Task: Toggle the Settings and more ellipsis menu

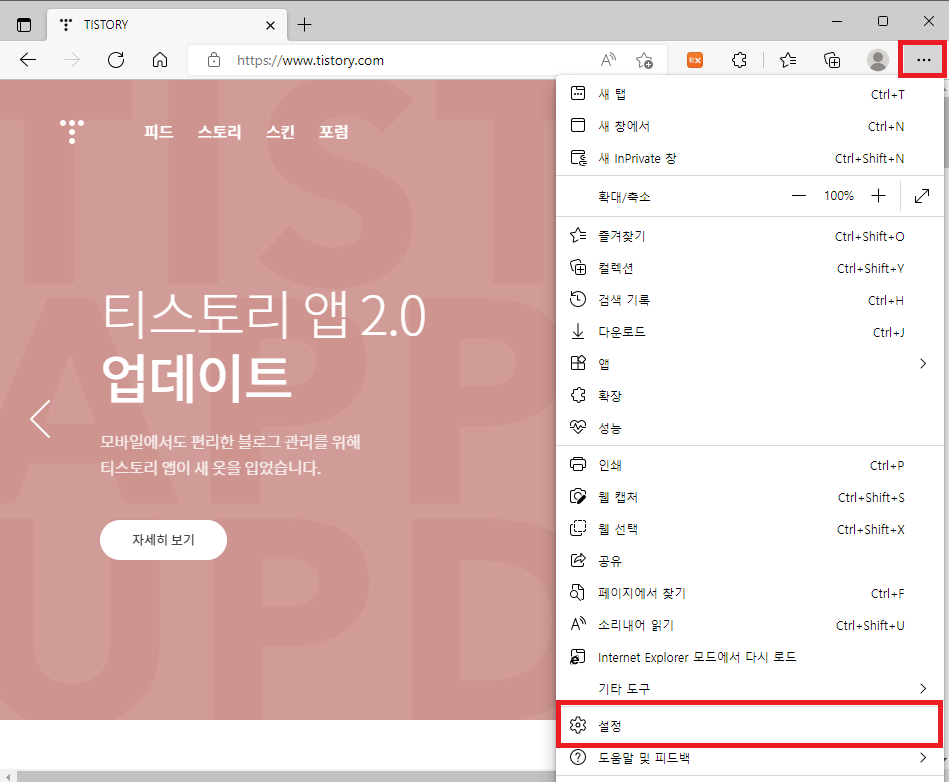Action: point(924,60)
